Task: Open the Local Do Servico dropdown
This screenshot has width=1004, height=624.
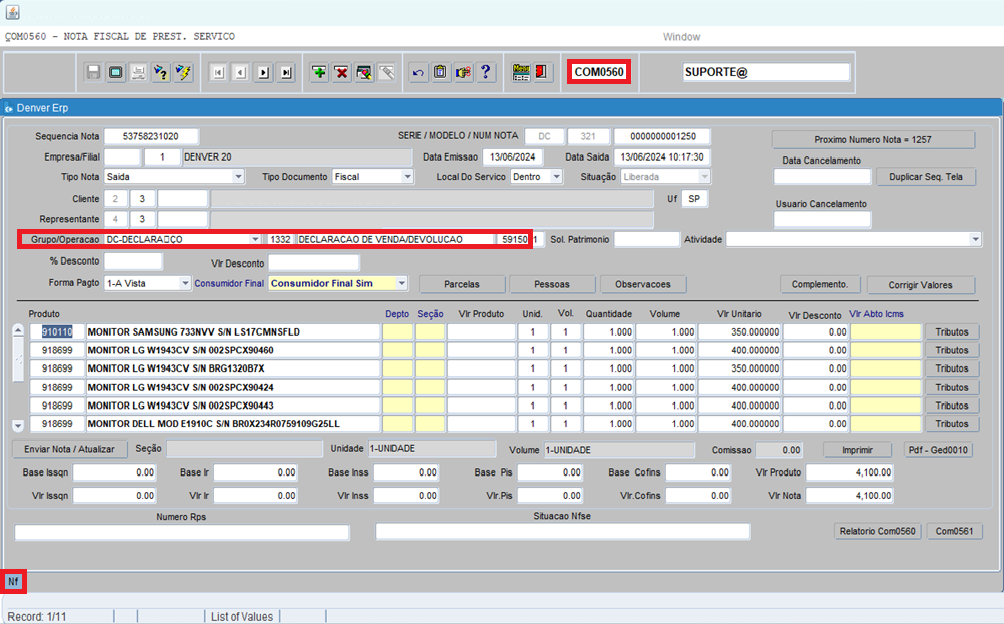Action: tap(556, 177)
